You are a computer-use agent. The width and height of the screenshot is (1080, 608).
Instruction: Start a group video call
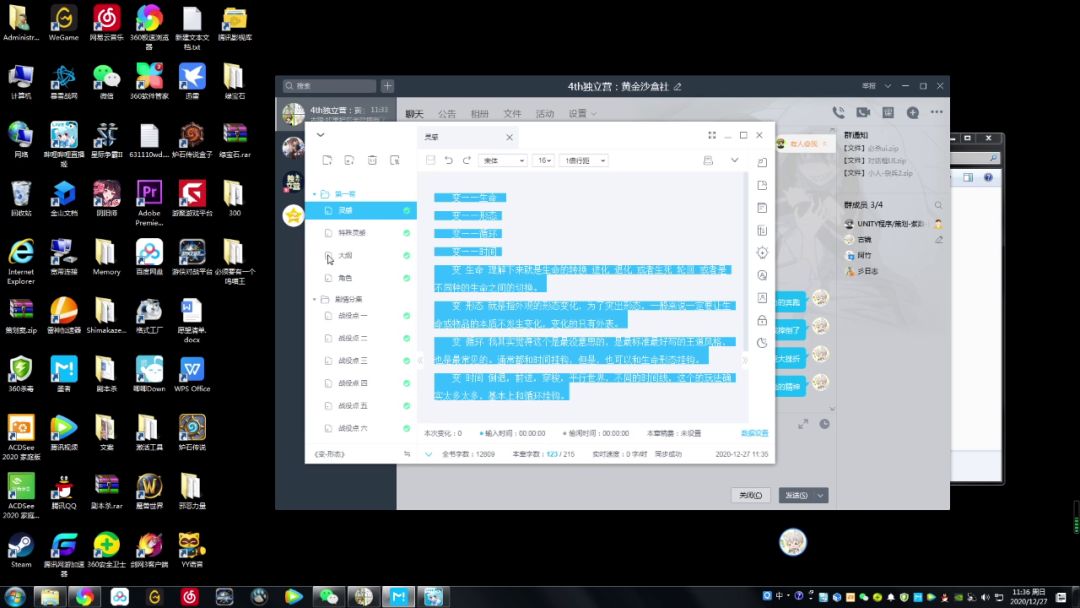pyautogui.click(x=862, y=113)
